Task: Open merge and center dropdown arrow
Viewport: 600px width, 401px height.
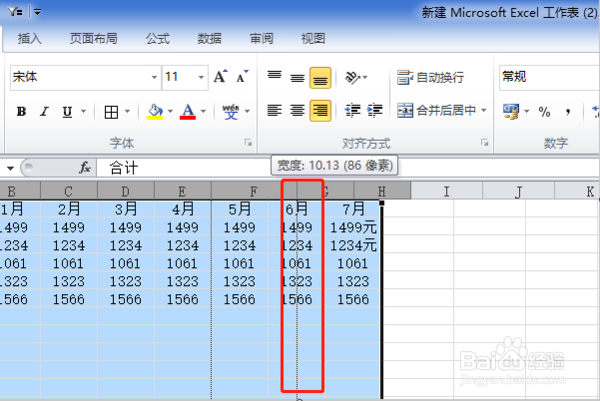Action: tap(484, 111)
